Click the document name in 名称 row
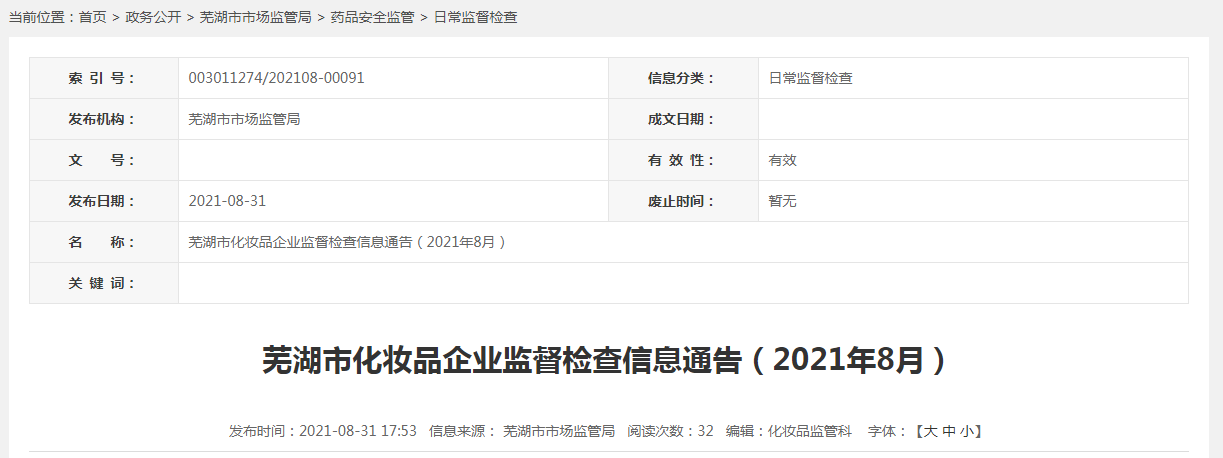1223x458 pixels. (x=347, y=242)
